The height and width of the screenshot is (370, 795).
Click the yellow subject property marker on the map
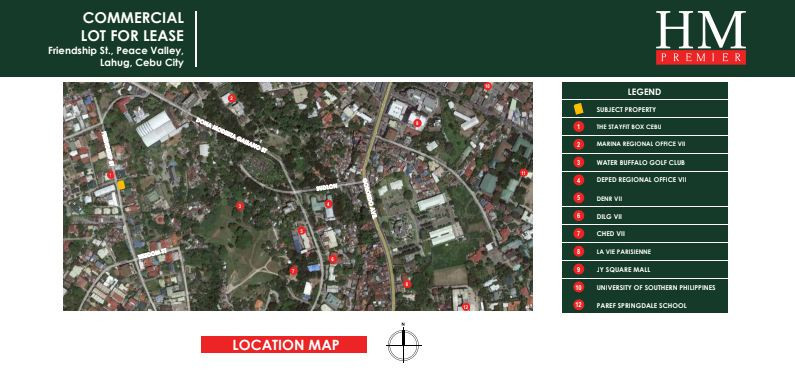[121, 185]
